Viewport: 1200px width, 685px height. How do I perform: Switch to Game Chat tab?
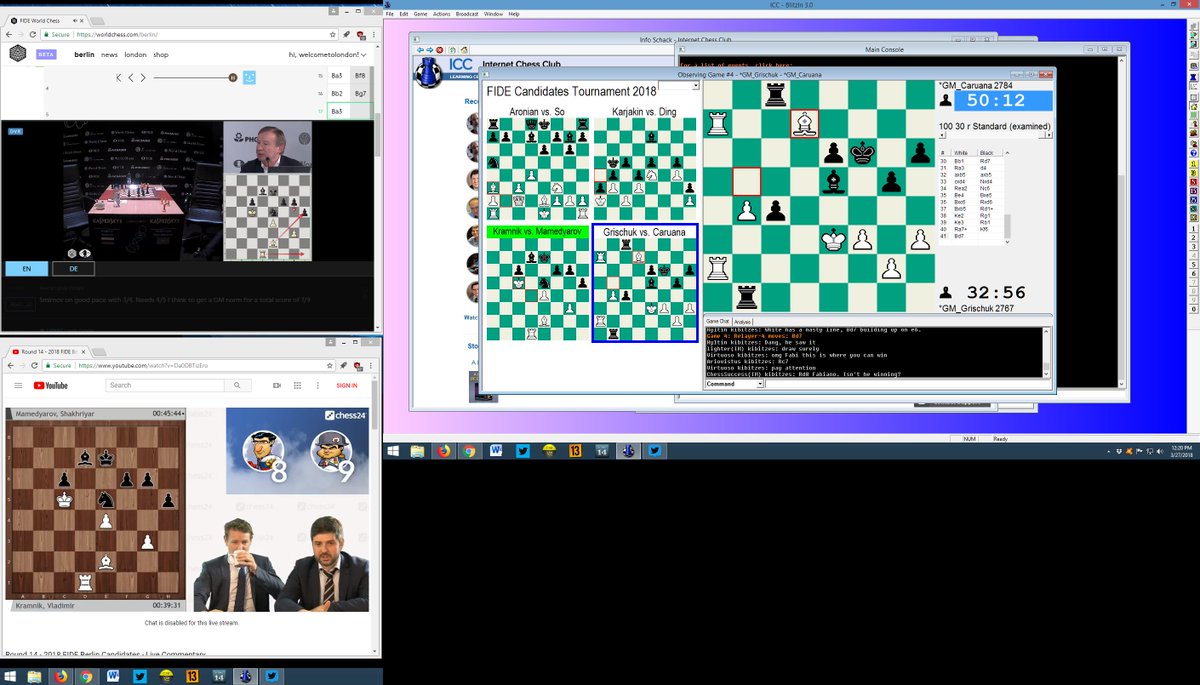718,321
